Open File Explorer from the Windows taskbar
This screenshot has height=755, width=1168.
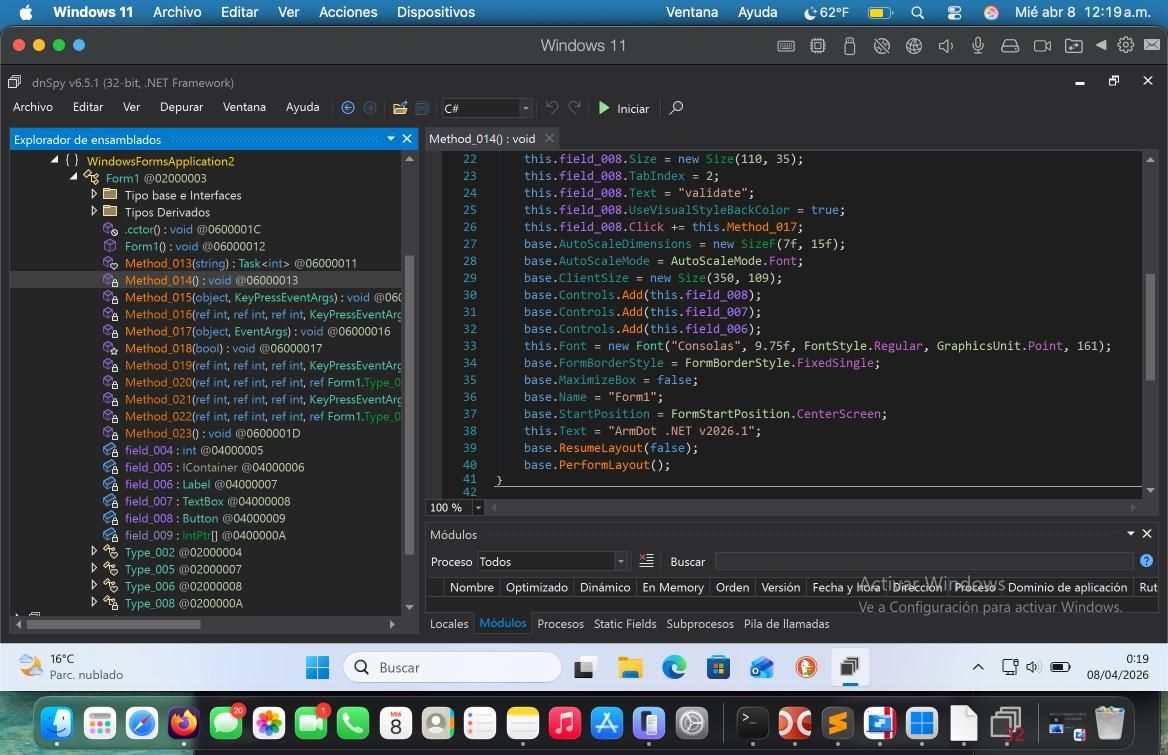(629, 667)
